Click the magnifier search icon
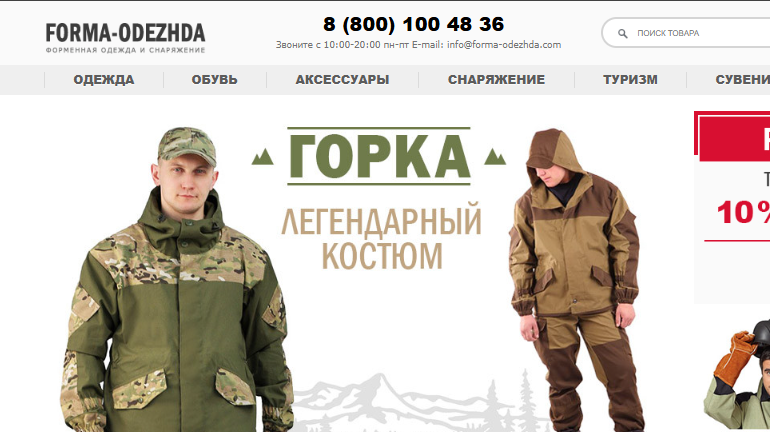770x432 pixels. 623,33
